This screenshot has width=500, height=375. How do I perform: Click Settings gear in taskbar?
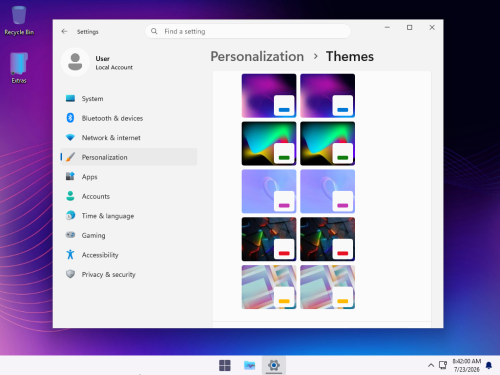click(x=274, y=365)
